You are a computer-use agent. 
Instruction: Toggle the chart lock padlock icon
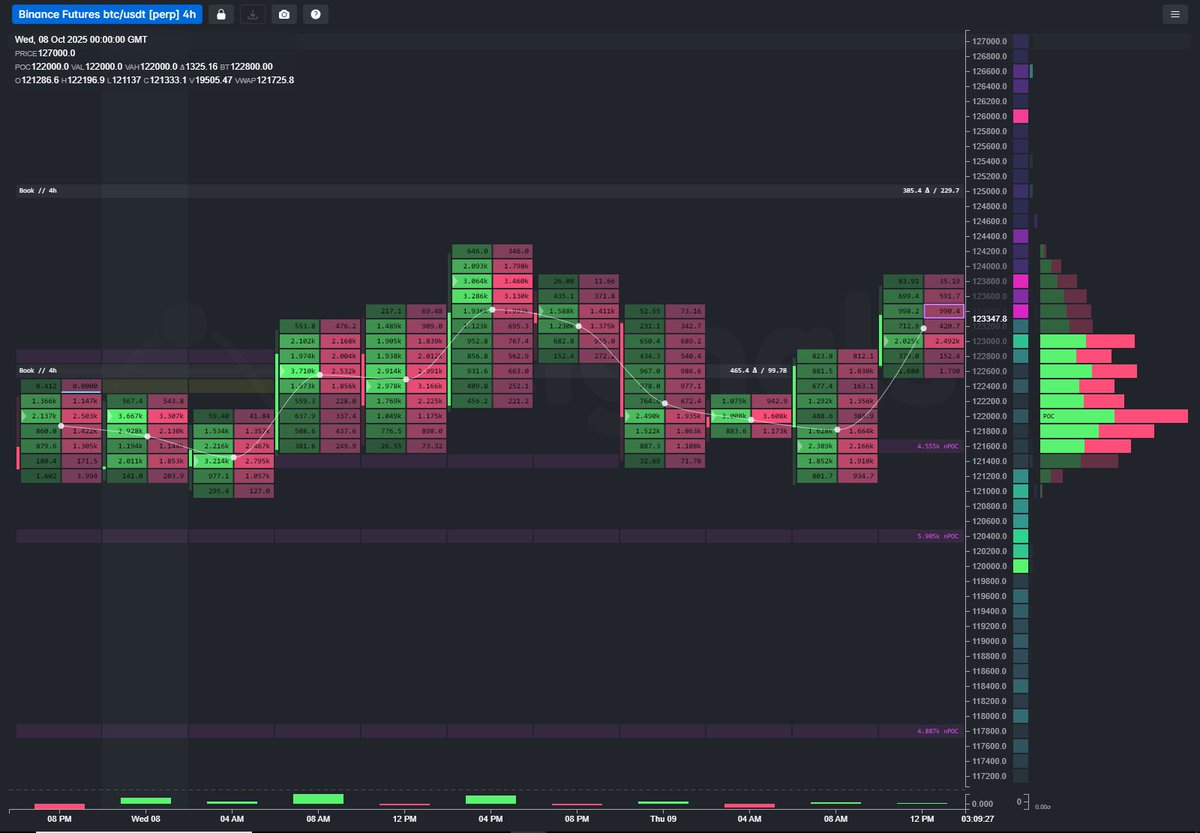pyautogui.click(x=220, y=14)
